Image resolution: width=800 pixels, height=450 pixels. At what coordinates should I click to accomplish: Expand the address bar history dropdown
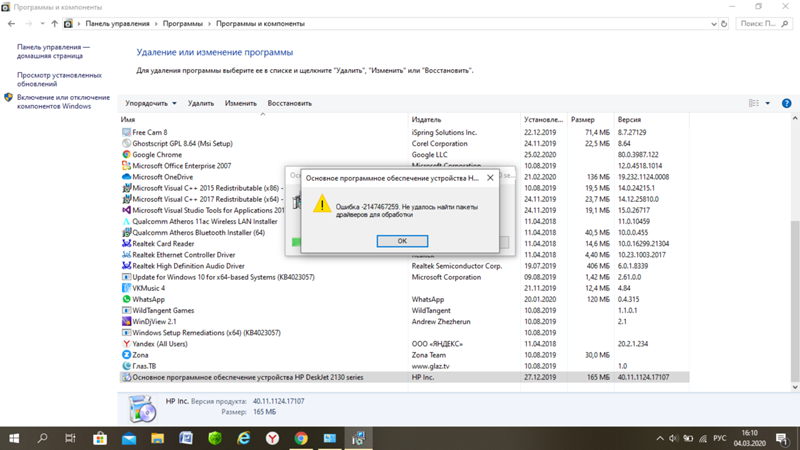713,23
